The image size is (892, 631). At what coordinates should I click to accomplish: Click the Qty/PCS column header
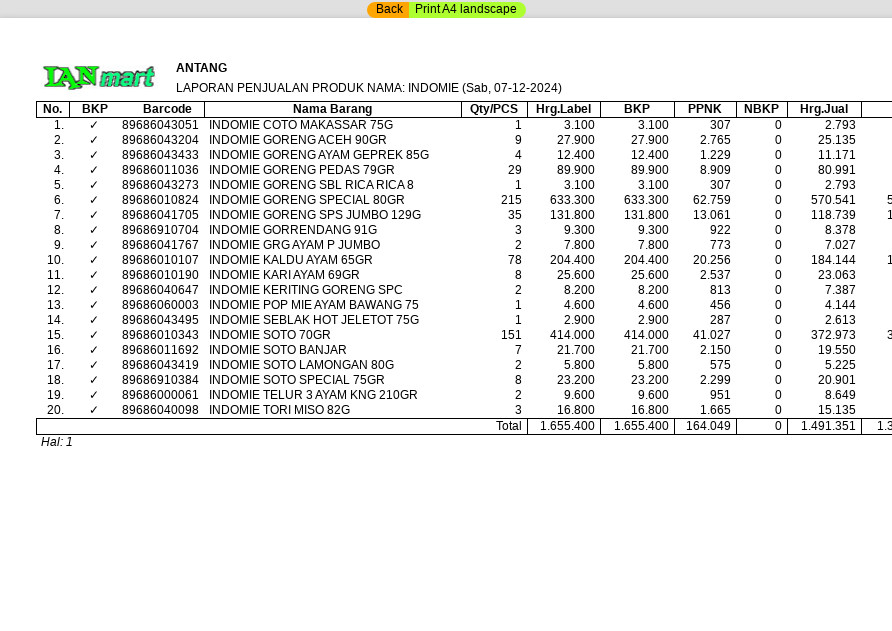click(x=494, y=109)
